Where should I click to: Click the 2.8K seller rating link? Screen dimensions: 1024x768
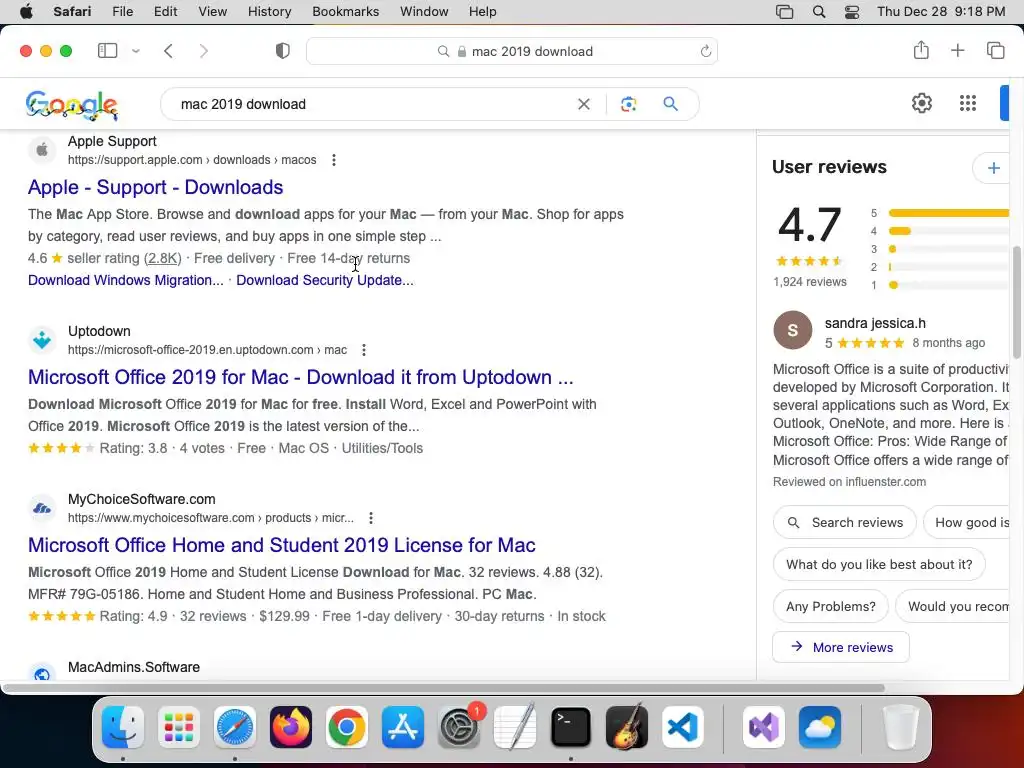(x=163, y=259)
